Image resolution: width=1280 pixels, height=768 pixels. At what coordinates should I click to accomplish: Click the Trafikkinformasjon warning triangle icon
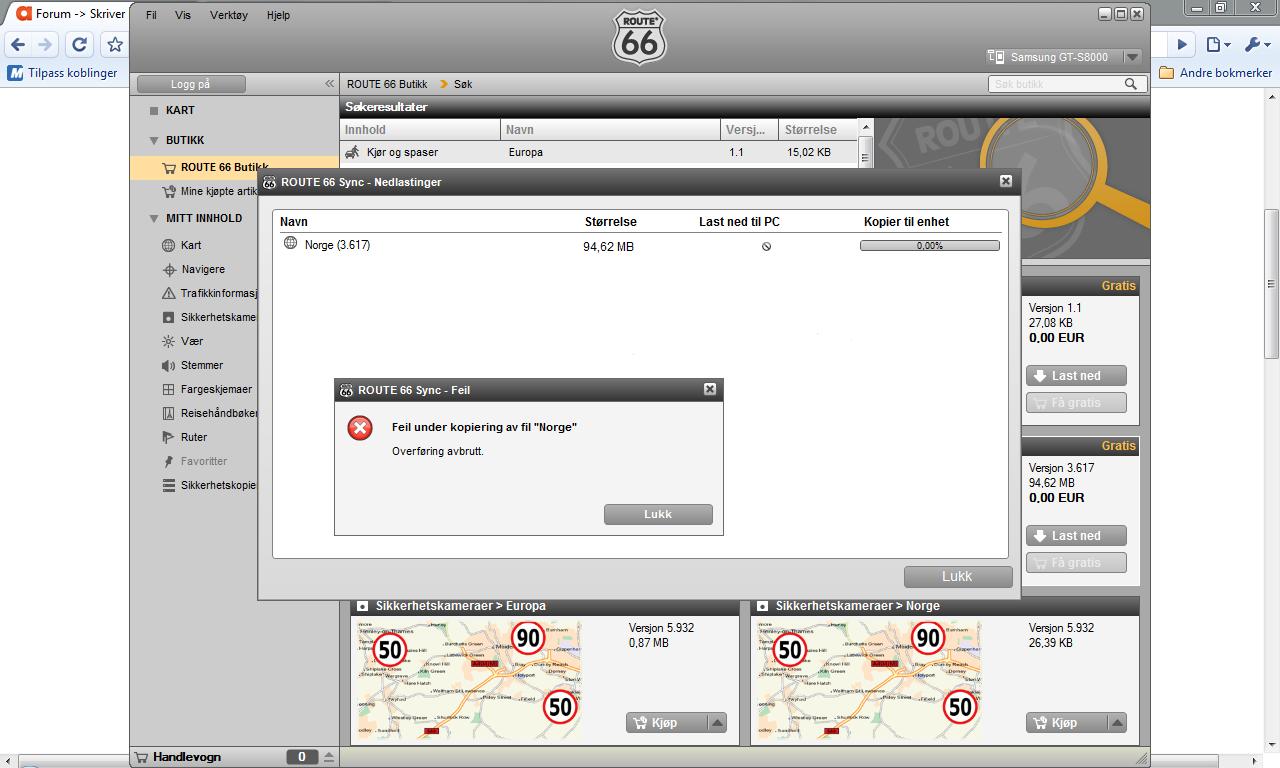click(x=169, y=293)
